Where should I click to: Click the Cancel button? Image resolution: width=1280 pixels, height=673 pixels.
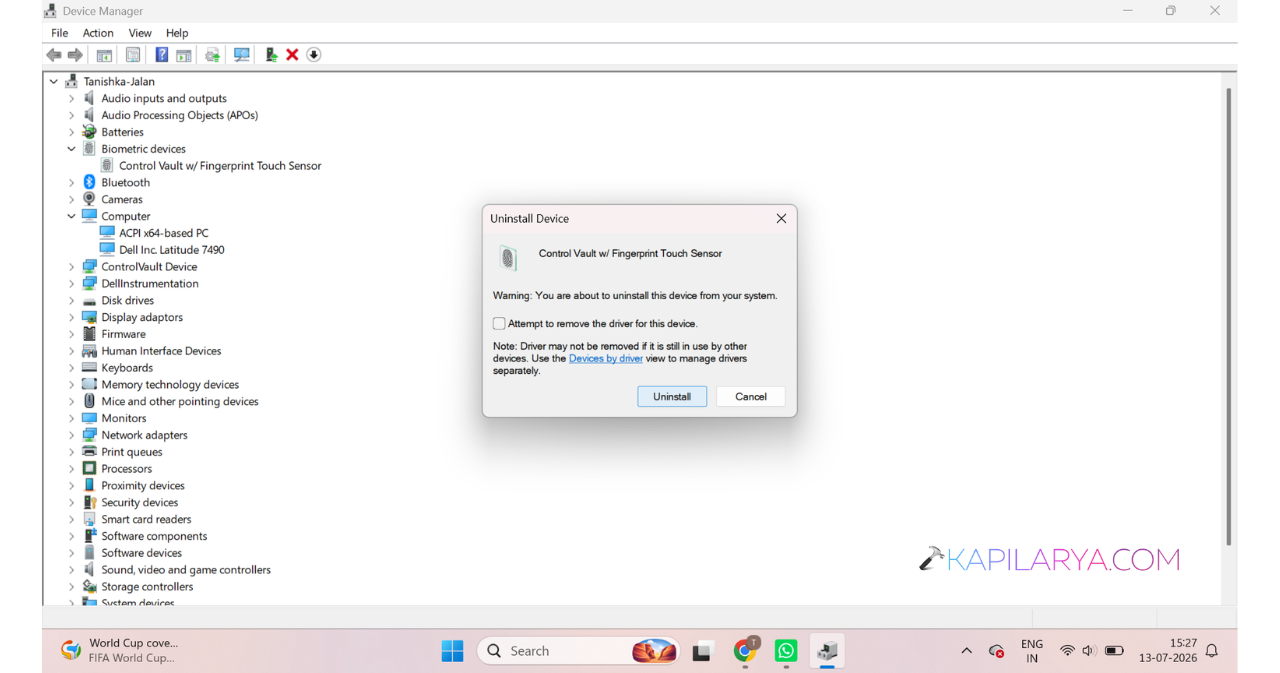[751, 397]
